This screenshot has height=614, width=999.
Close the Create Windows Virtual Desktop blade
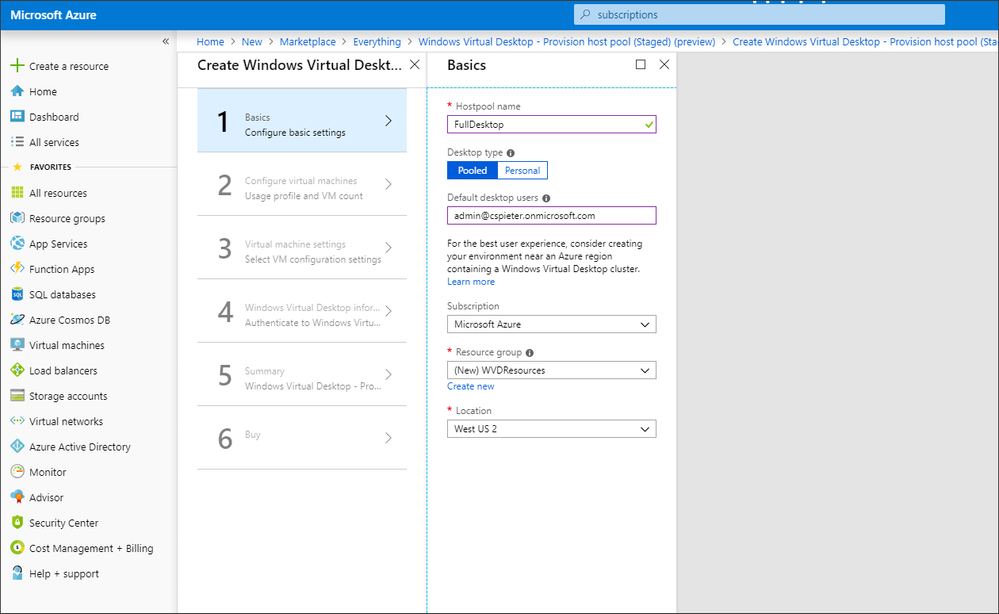pos(414,64)
